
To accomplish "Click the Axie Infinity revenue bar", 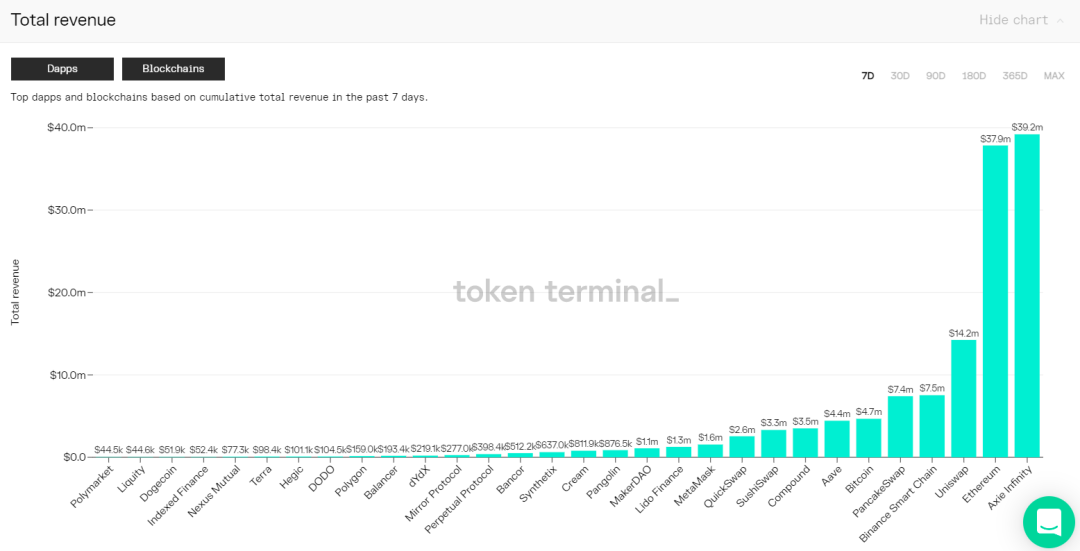I will click(x=1027, y=295).
